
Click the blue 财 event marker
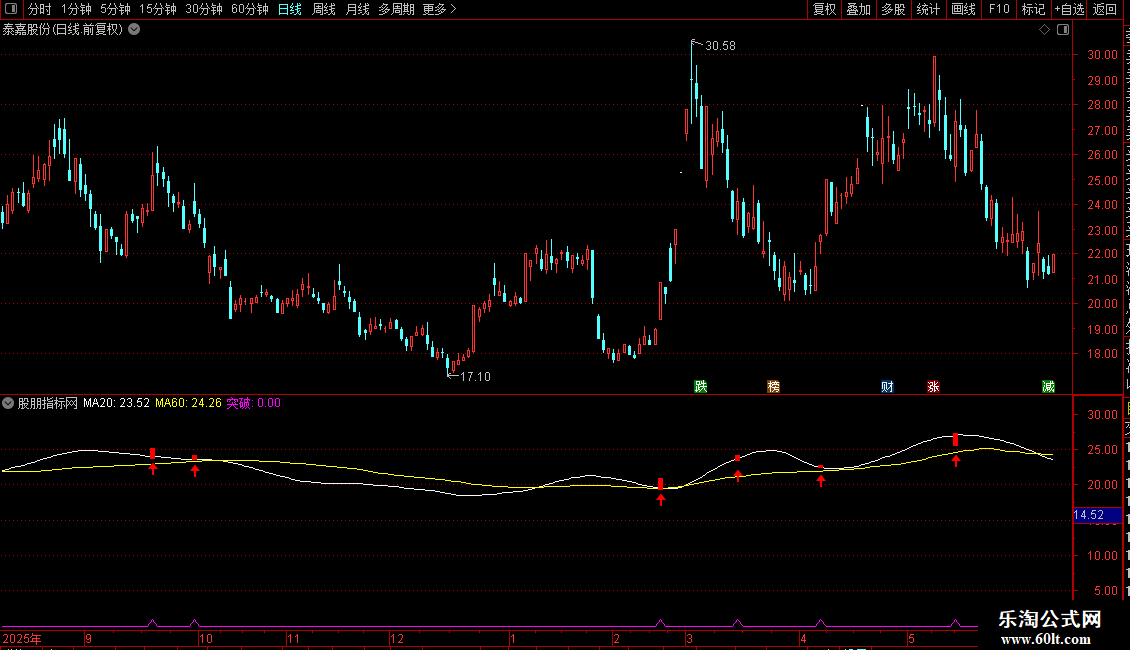coord(887,386)
